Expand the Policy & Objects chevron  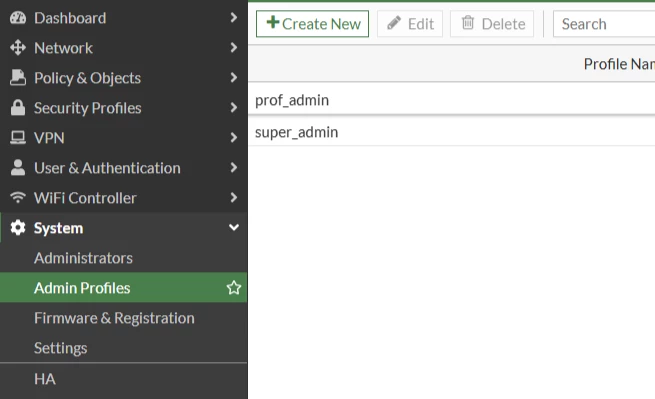point(234,77)
